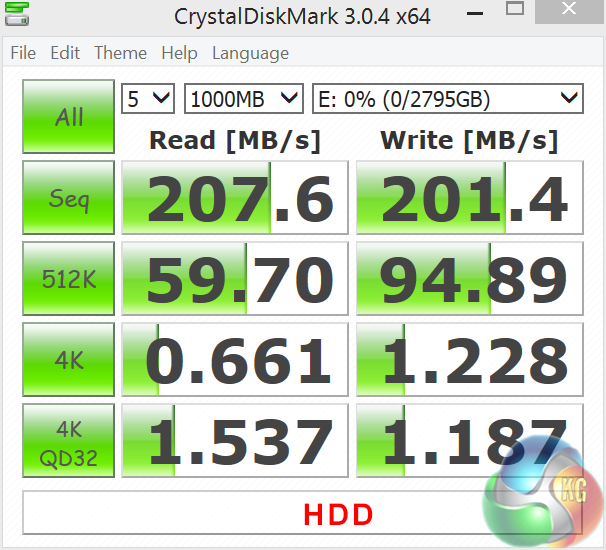Open the Language menu
606x550 pixels.
(250, 53)
